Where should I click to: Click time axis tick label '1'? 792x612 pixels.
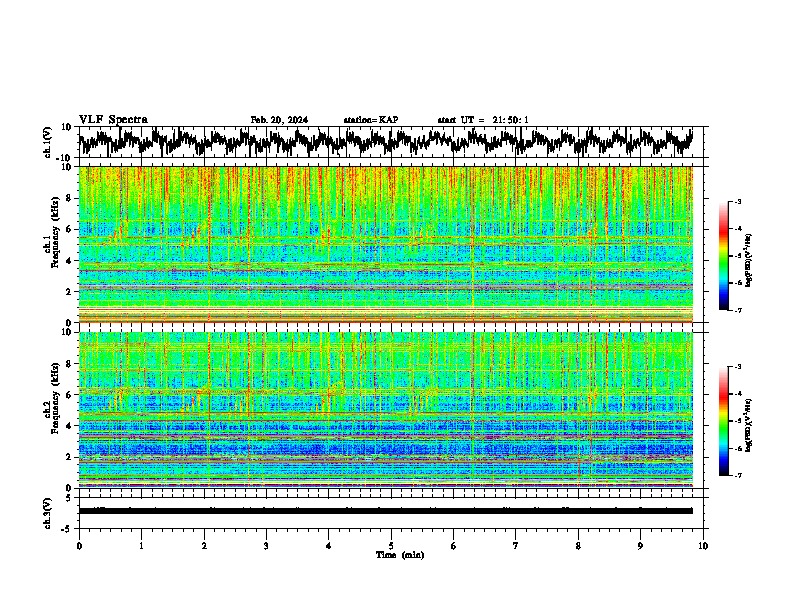141,546
